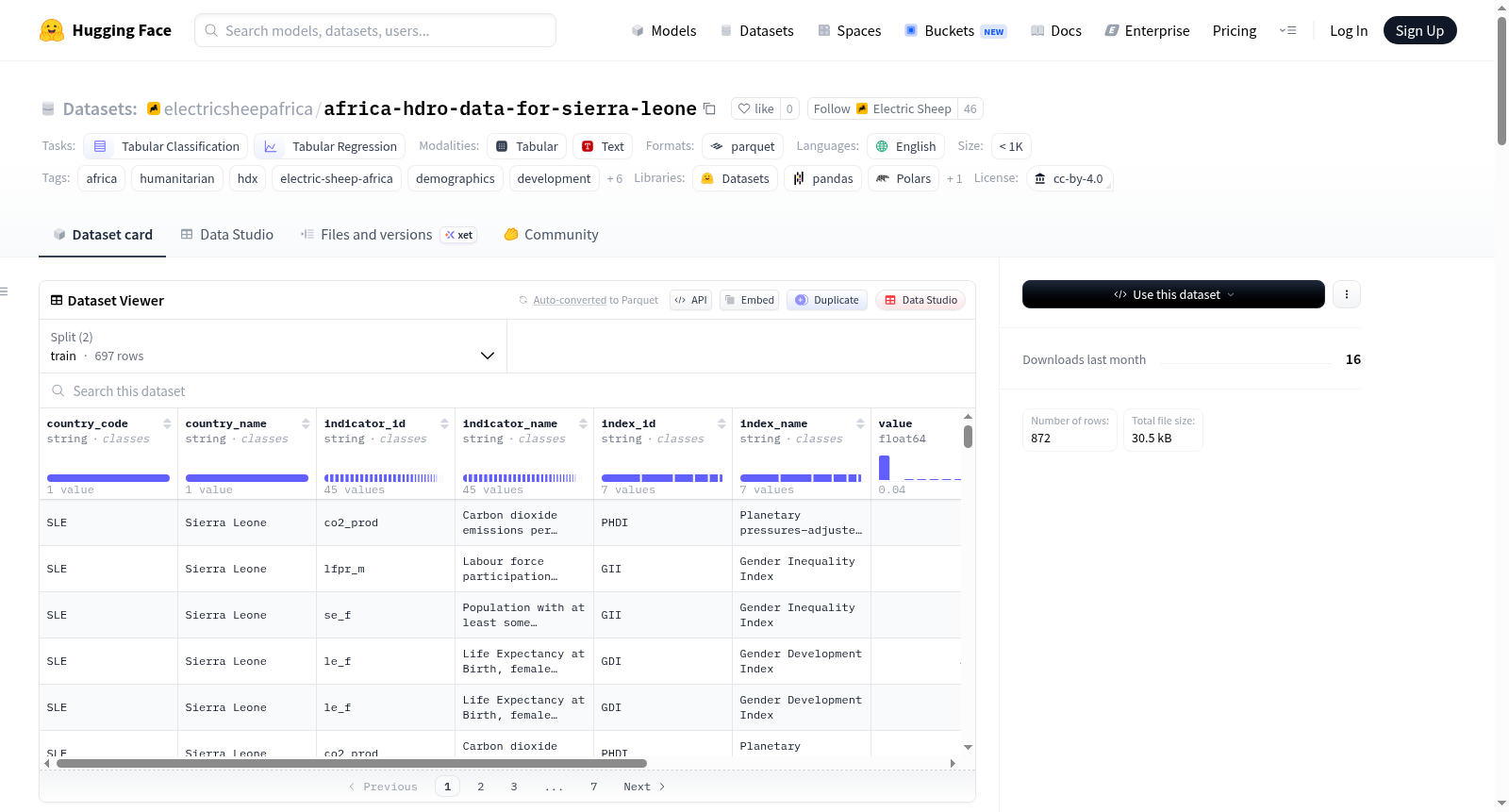Switch to the Data Studio tab
This screenshot has width=1509, height=812.
pyautogui.click(x=227, y=235)
